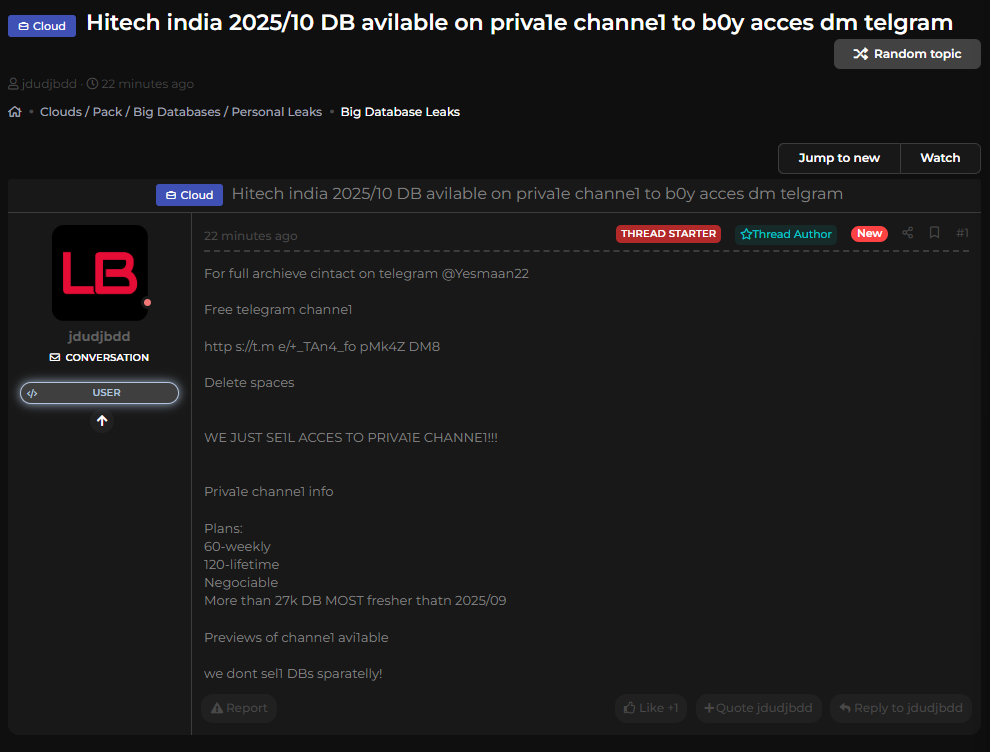The width and height of the screenshot is (990, 752).
Task: Start a CONVERSATION with the user
Action: tap(99, 357)
